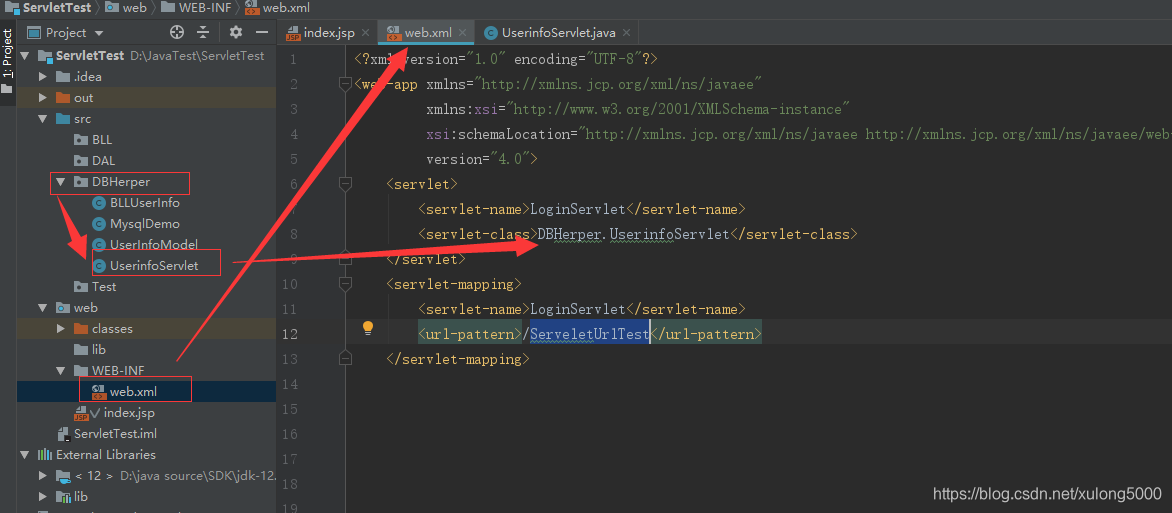Close the UserinfoServlet.java tab
This screenshot has height=513, width=1172.
click(x=626, y=33)
